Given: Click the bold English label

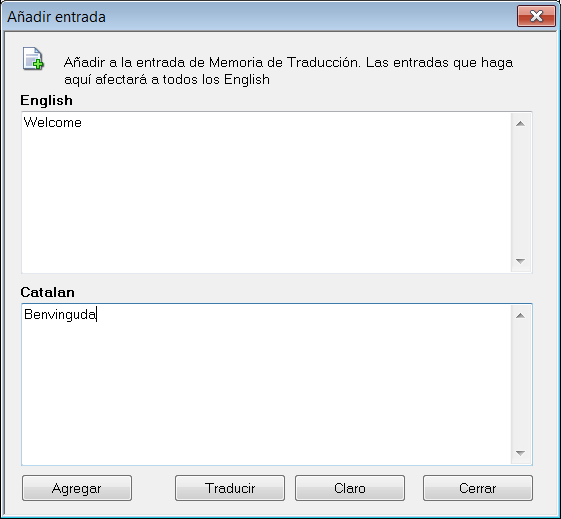Looking at the screenshot, I should click(47, 100).
